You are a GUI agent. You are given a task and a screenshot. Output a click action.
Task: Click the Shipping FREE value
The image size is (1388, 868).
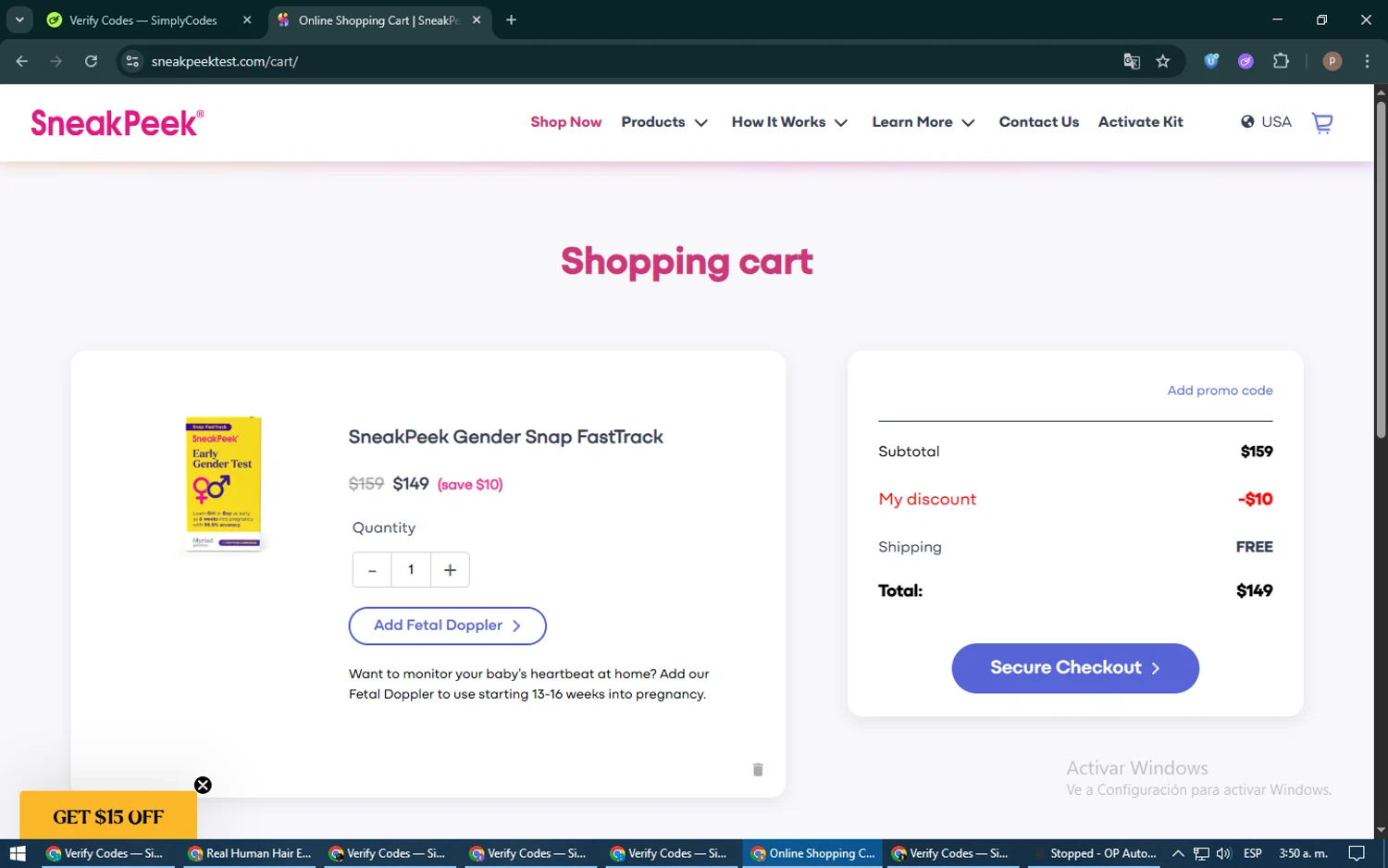pos(1255,547)
